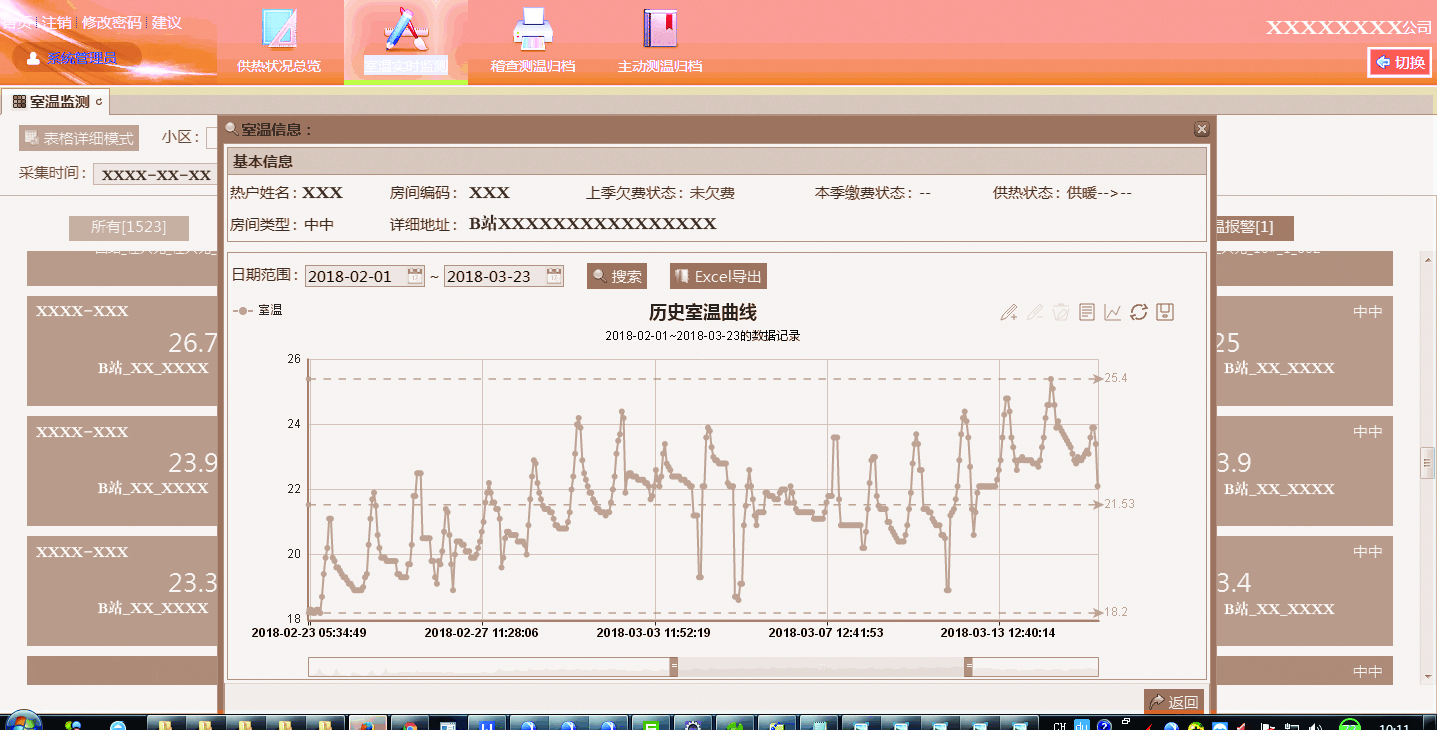1437x730 pixels.
Task: Open start date calendar picker
Action: [x=415, y=277]
